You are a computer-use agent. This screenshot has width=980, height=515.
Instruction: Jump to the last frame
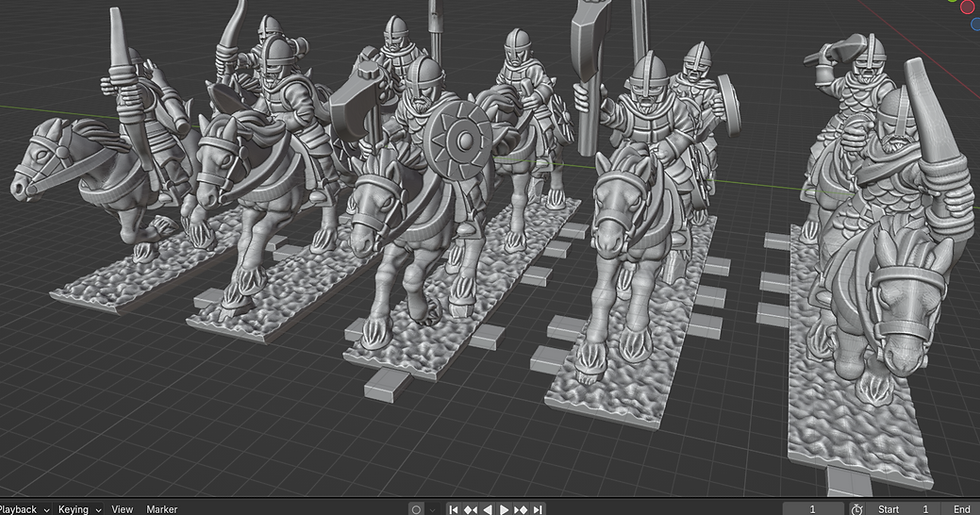[538, 509]
